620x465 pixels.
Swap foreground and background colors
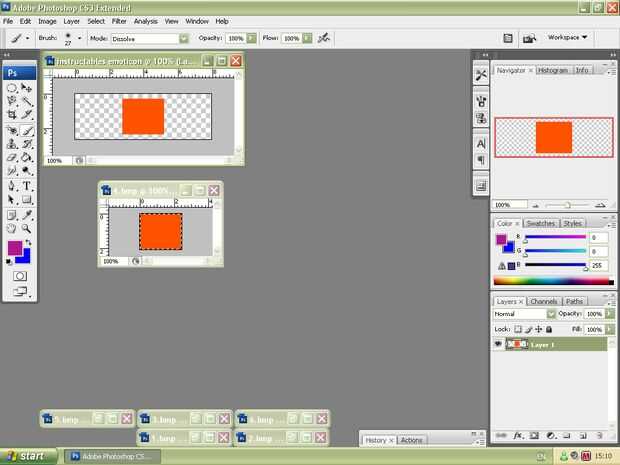[x=28, y=242]
